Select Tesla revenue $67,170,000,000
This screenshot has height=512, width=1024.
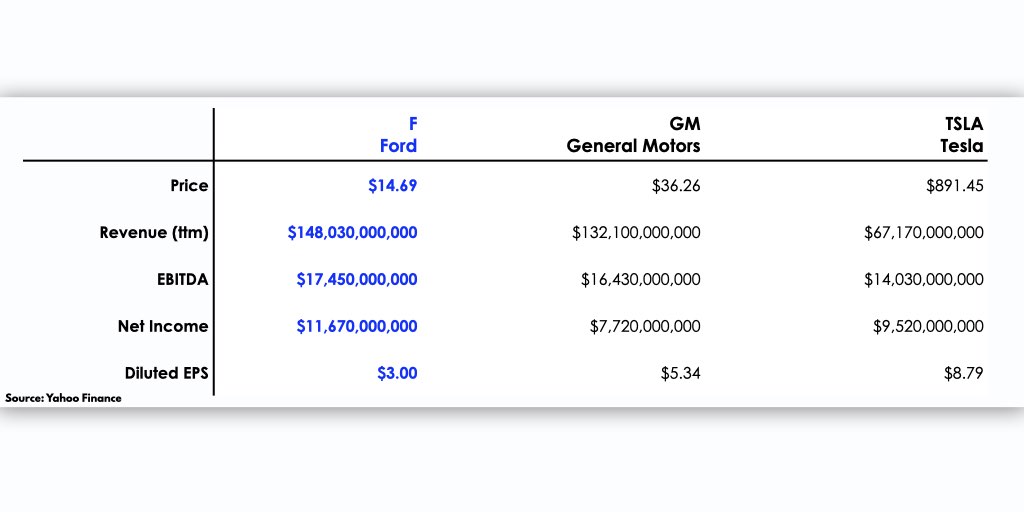923,233
